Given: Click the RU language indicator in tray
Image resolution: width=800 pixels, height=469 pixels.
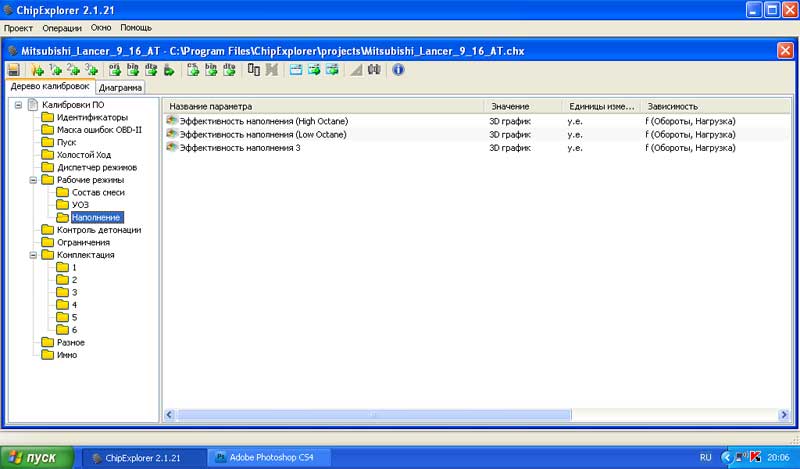Looking at the screenshot, I should (x=706, y=457).
